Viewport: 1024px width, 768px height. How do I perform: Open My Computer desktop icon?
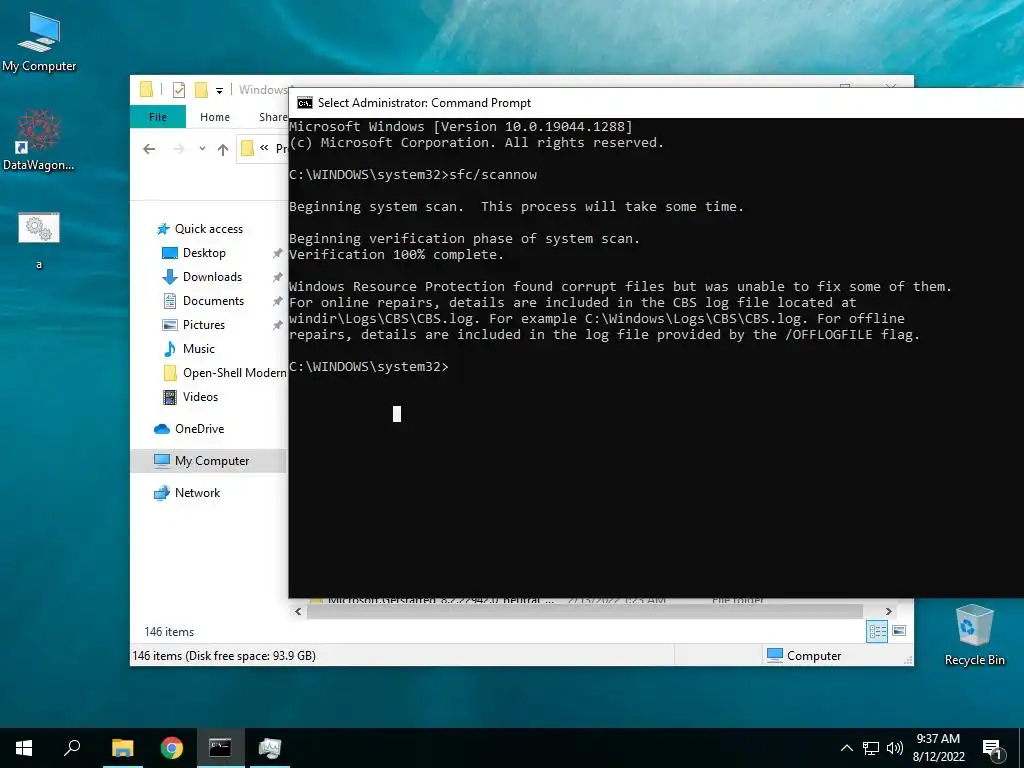pos(39,40)
